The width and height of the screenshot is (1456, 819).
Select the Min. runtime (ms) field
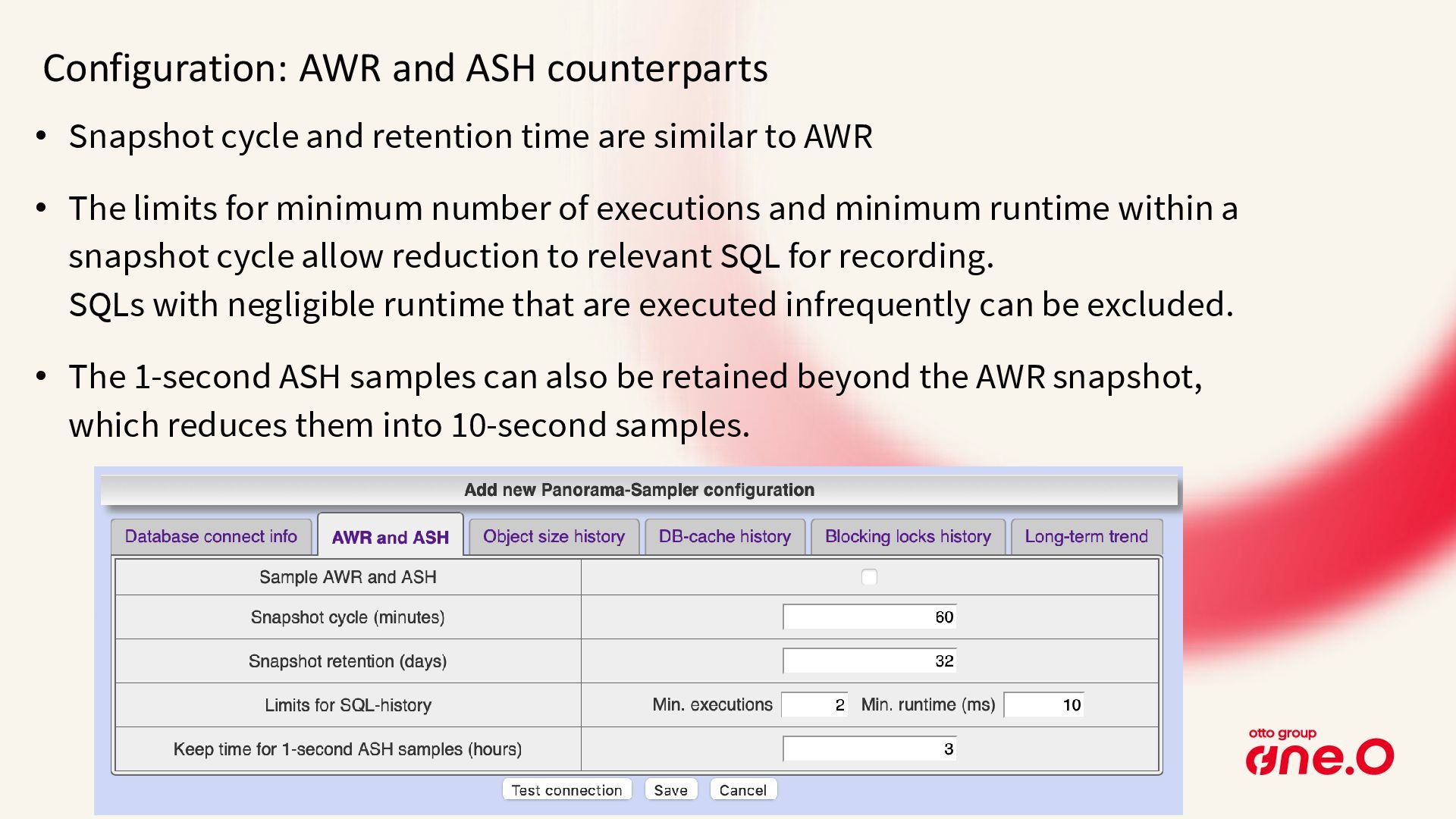click(1043, 705)
